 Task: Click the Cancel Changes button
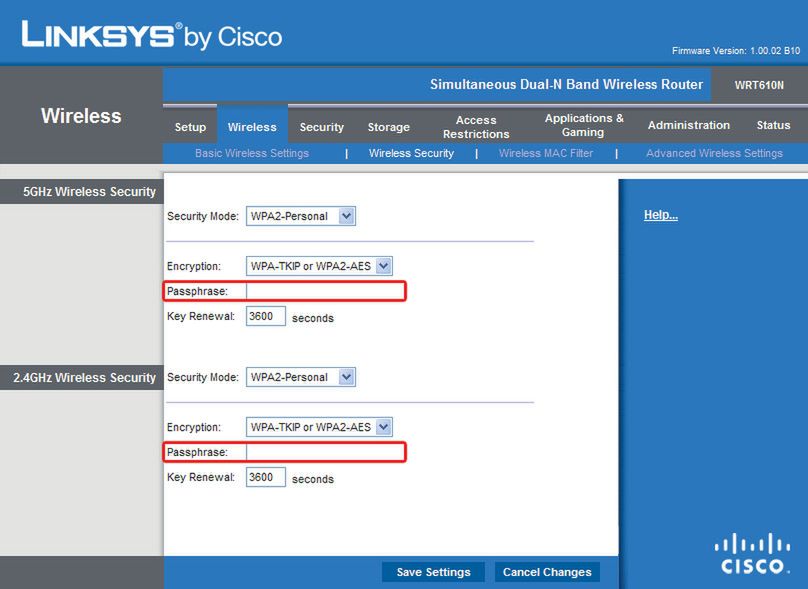pos(547,572)
